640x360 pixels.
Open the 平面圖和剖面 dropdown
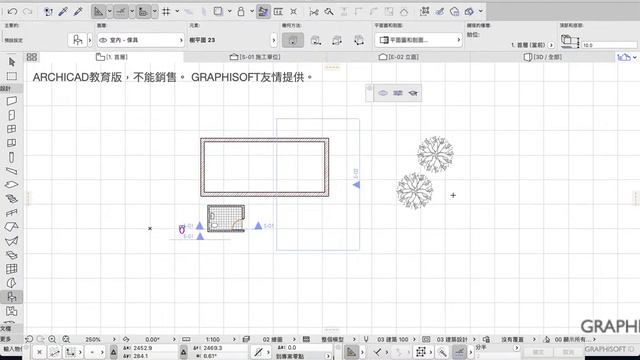point(418,40)
